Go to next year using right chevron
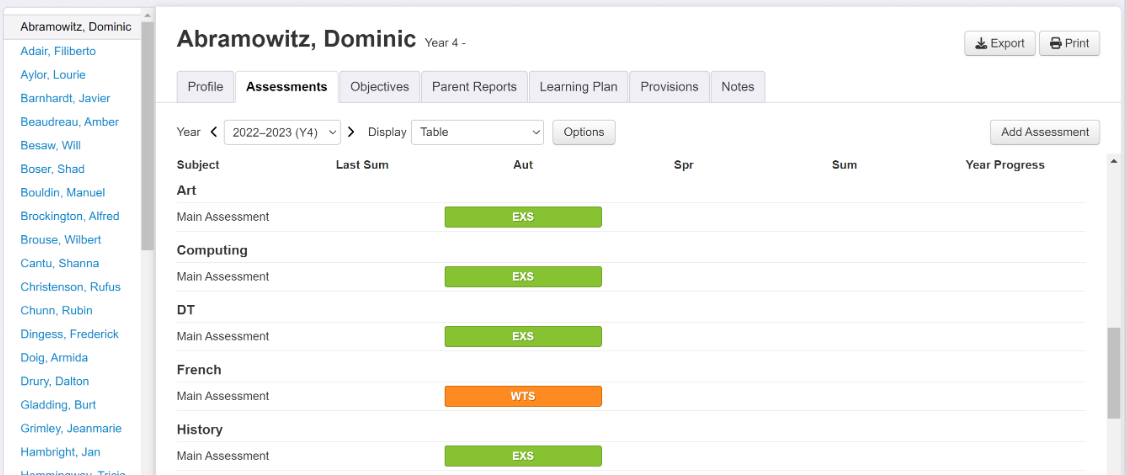The width and height of the screenshot is (1127, 475). pyautogui.click(x=351, y=132)
